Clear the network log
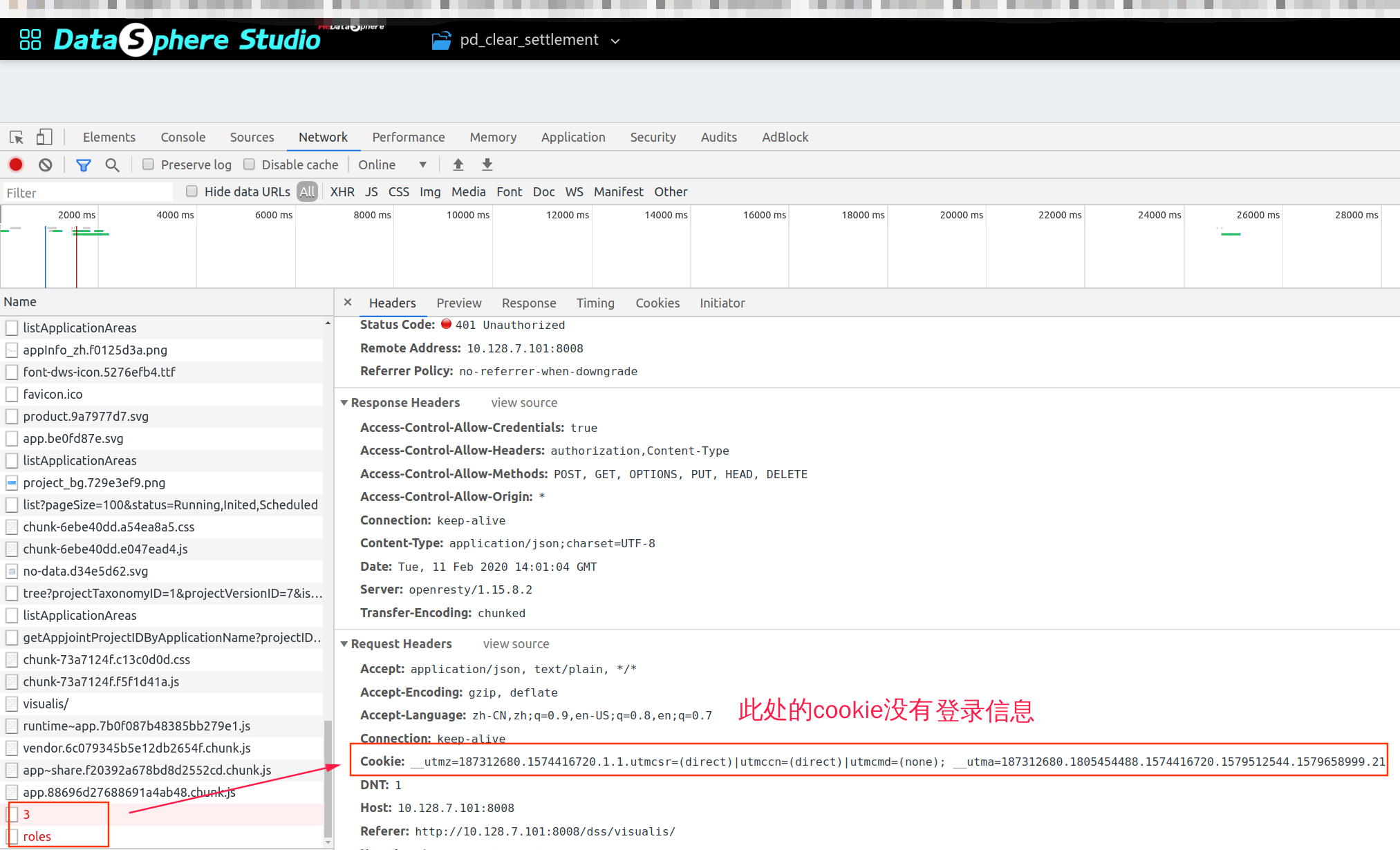 (46, 164)
